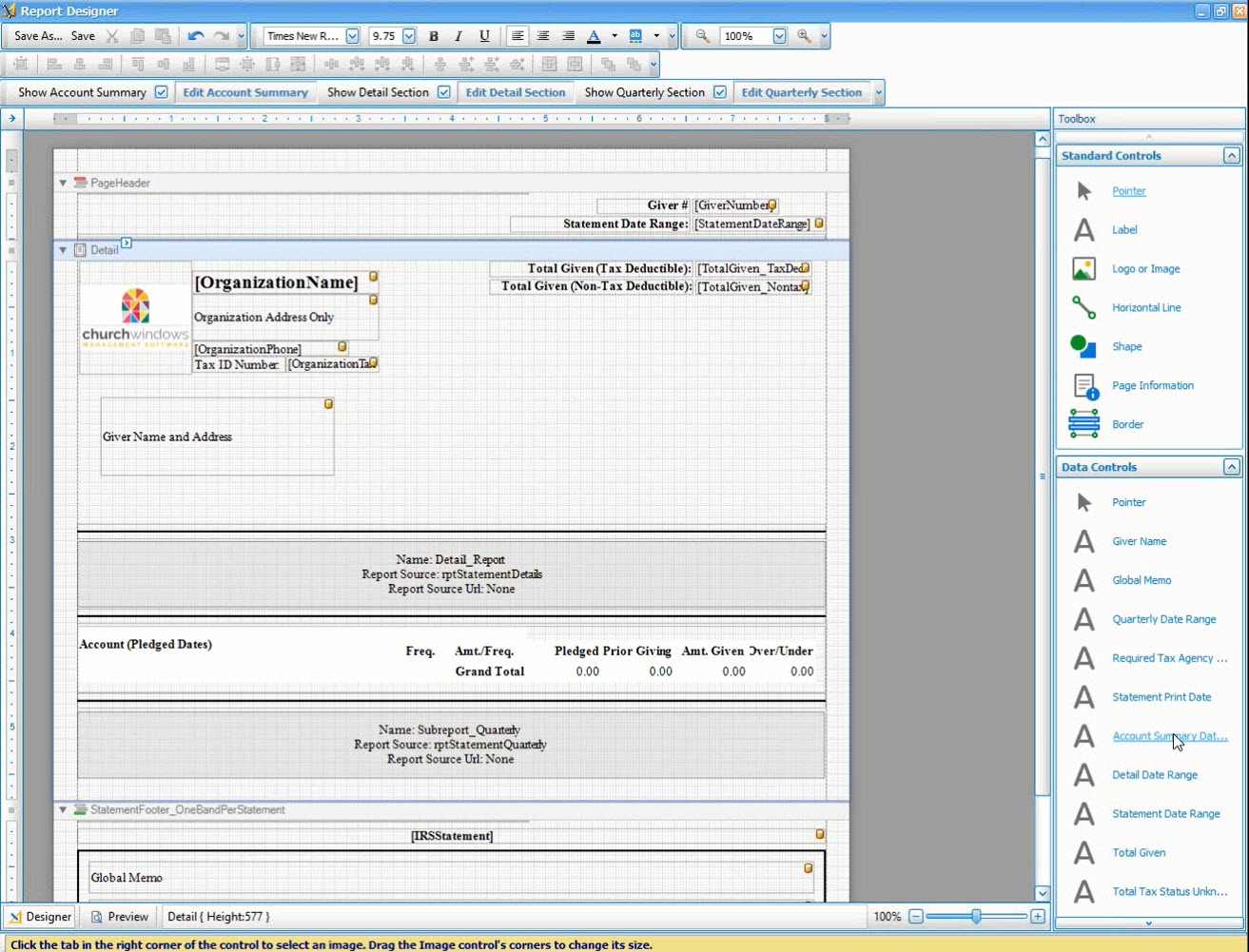Toggle the Show Account Summary checkbox

162,92
